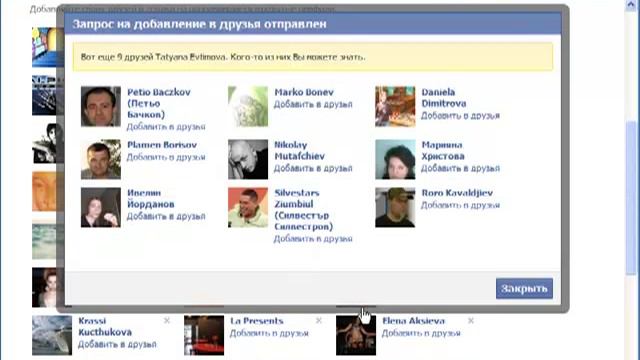Add Petio Baczkov as a friend
This screenshot has width=640, height=360.
166,127
